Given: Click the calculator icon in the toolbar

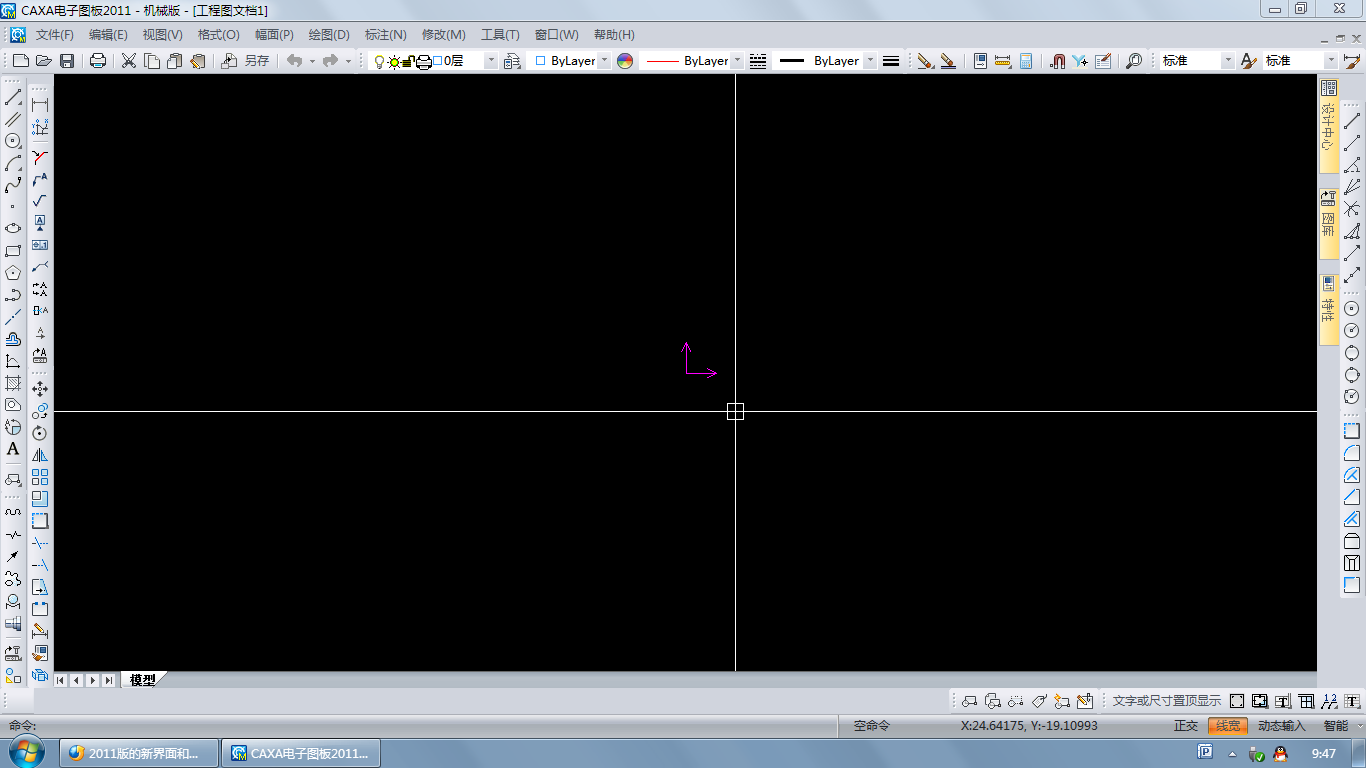Looking at the screenshot, I should [1025, 61].
